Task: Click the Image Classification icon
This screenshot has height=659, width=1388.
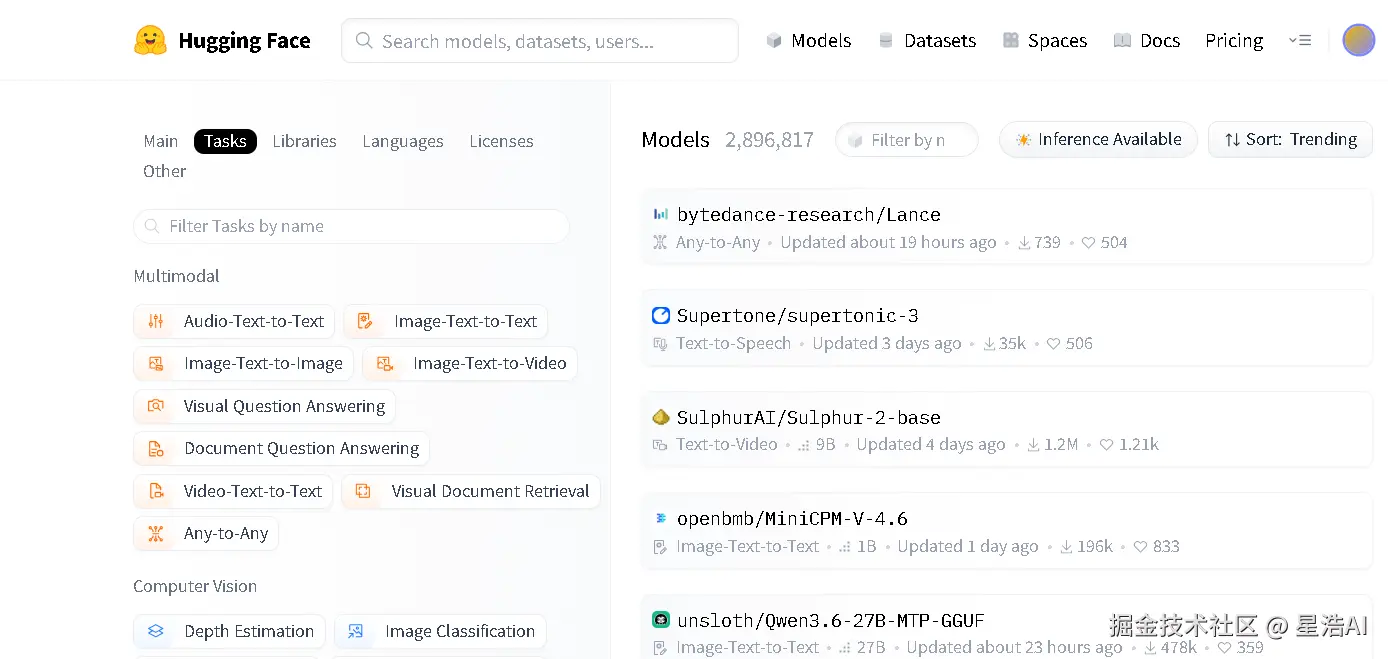Action: click(355, 631)
